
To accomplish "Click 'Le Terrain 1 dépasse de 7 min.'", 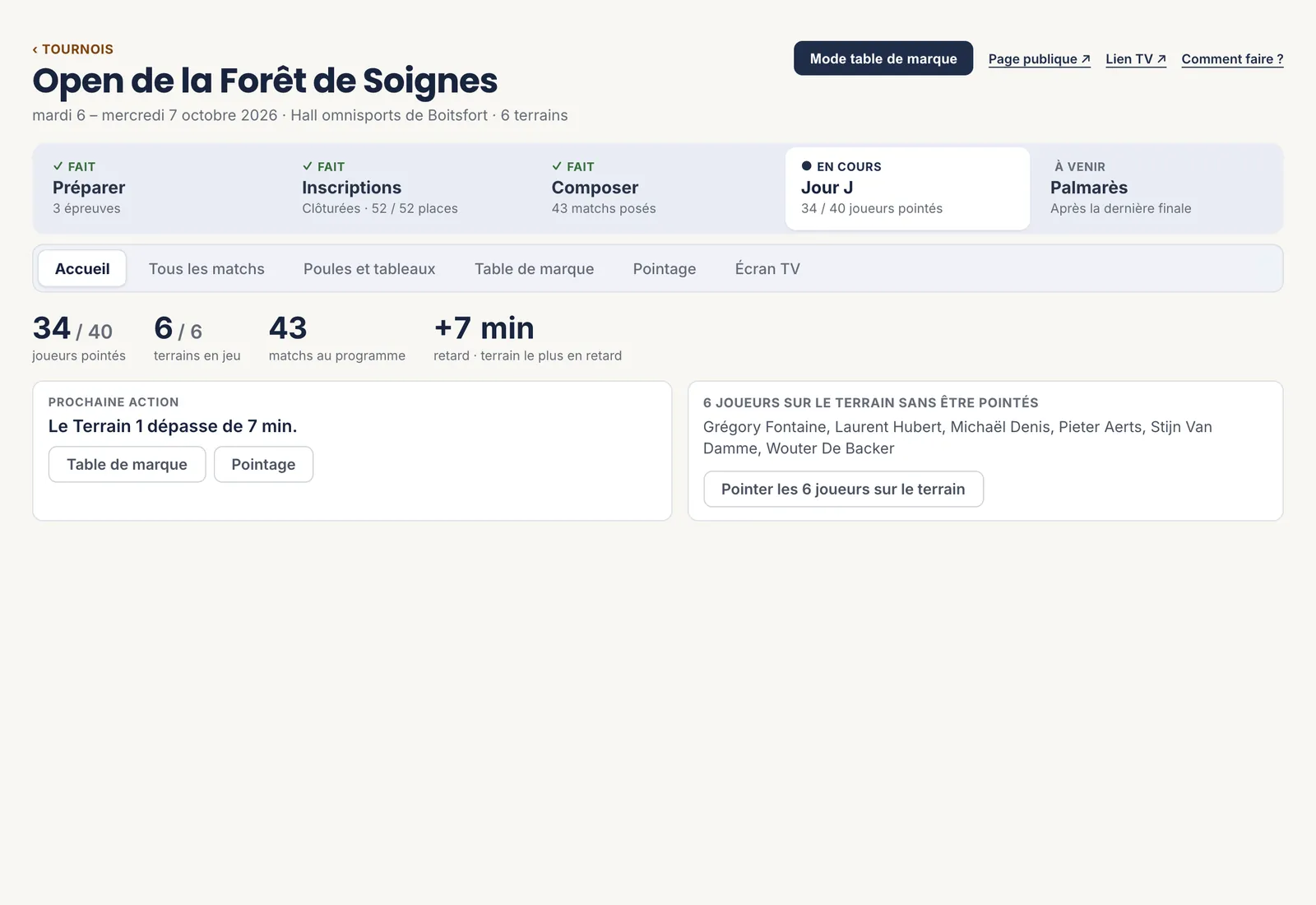I will tap(173, 426).
